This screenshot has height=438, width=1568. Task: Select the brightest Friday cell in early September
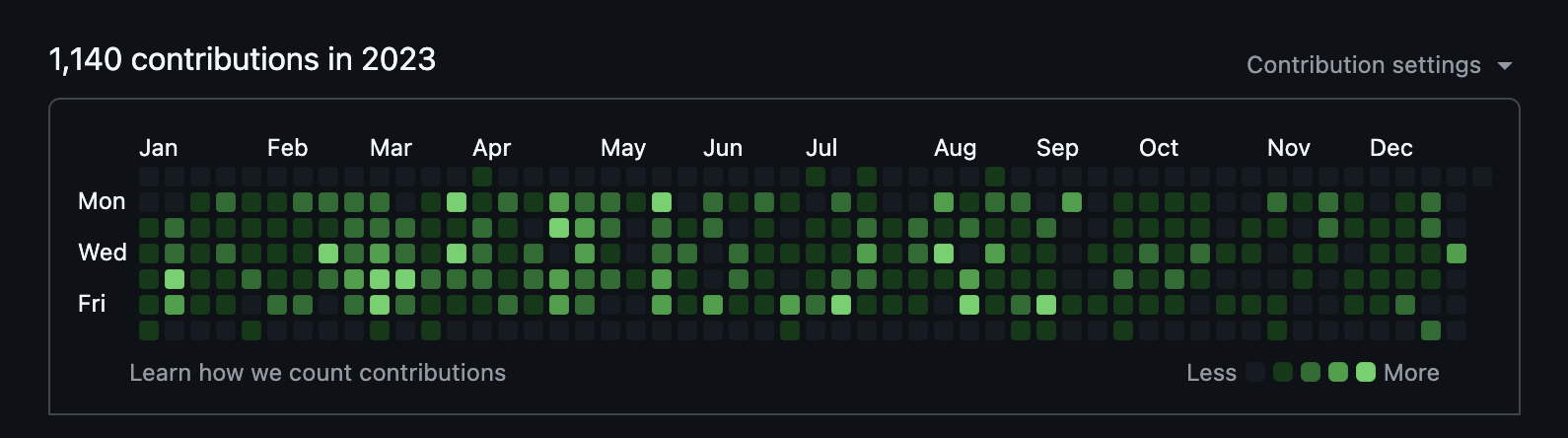[1046, 305]
